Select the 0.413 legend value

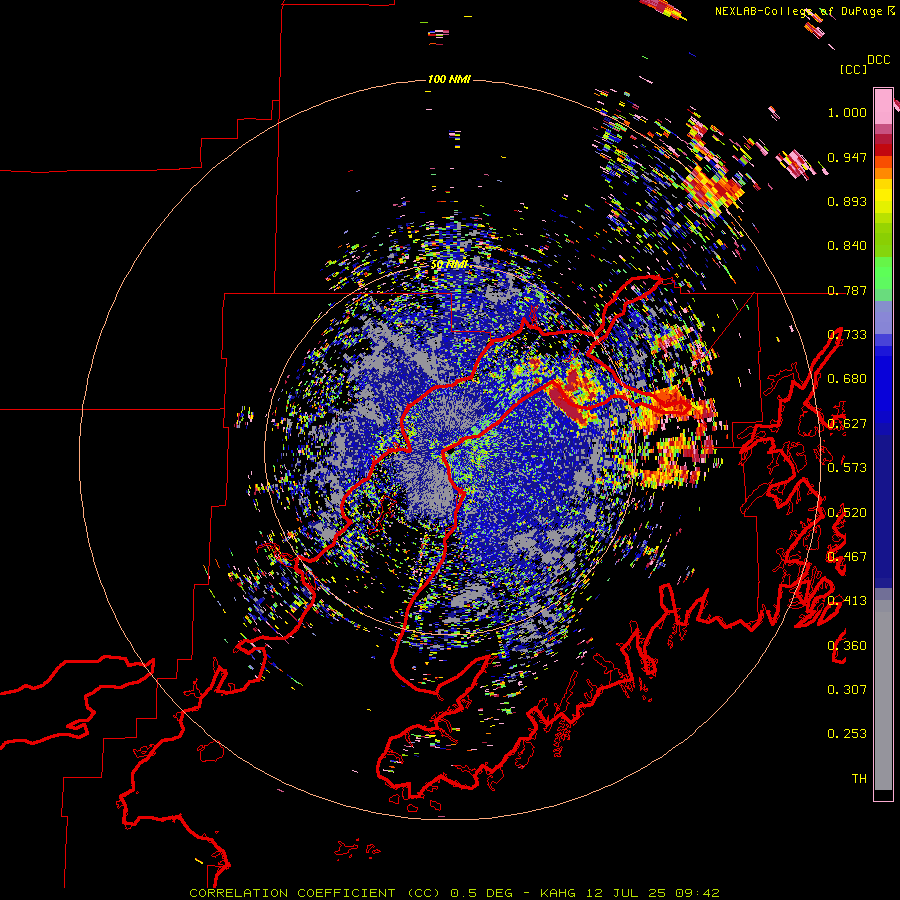pyautogui.click(x=847, y=601)
